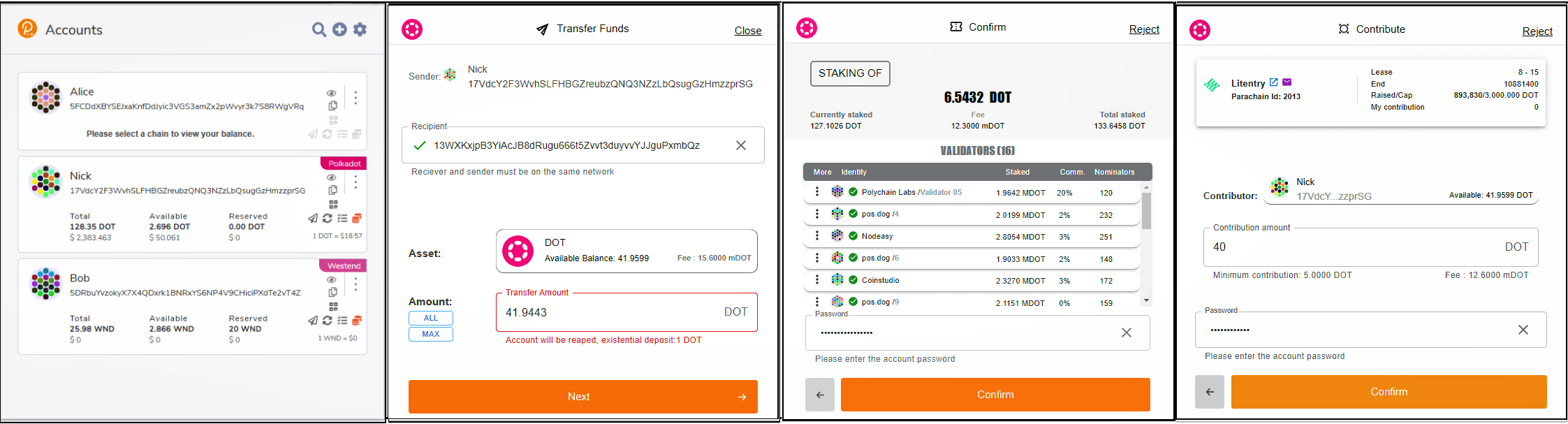This screenshot has height=424, width=1568.
Task: Click the Close link in Transfer Funds
Action: (748, 31)
